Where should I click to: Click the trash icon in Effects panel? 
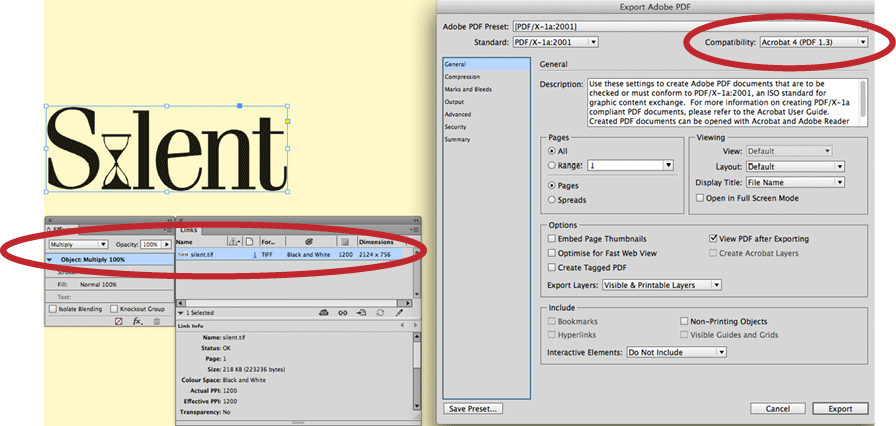(157, 321)
